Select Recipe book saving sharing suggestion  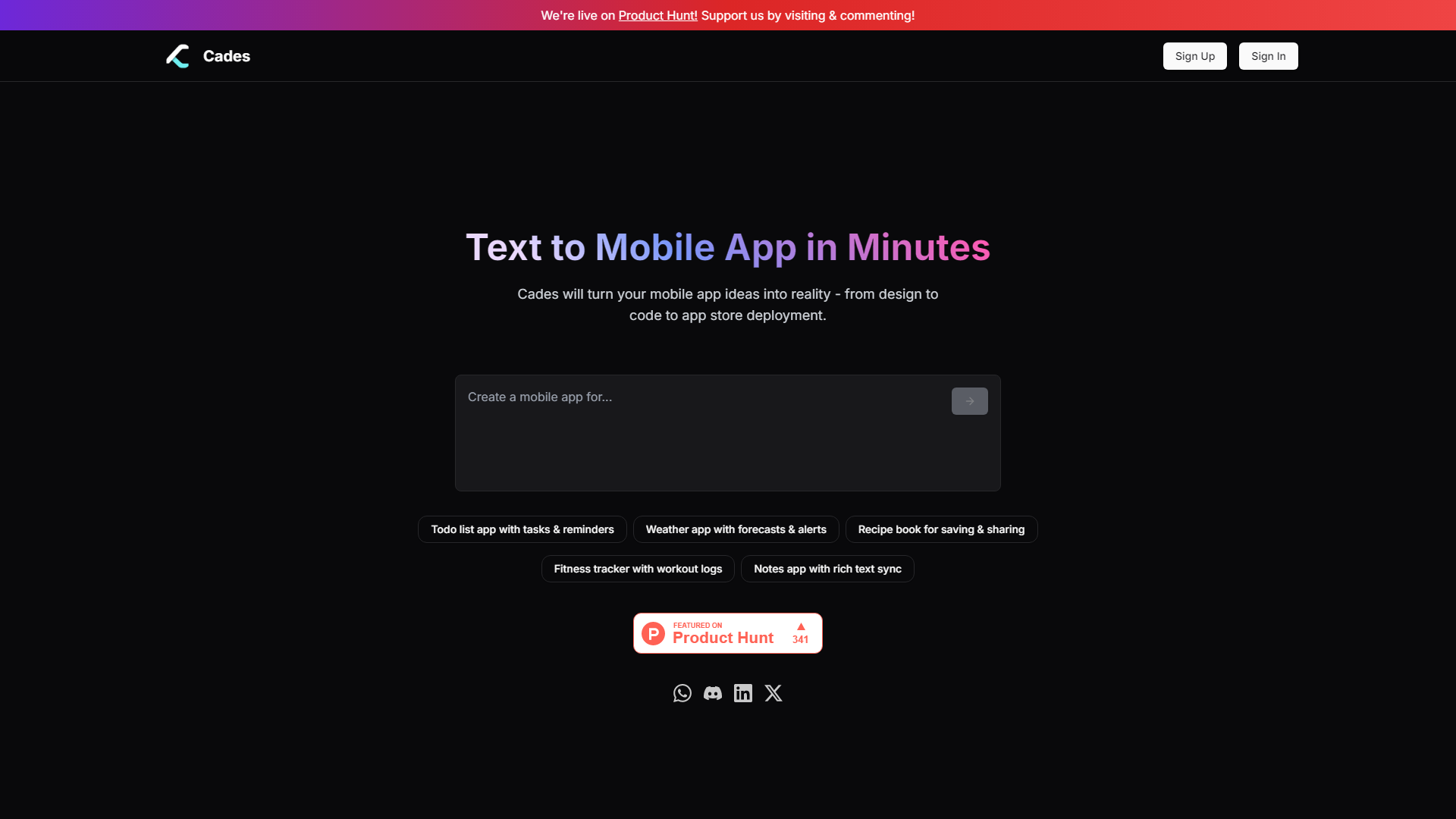pos(942,529)
